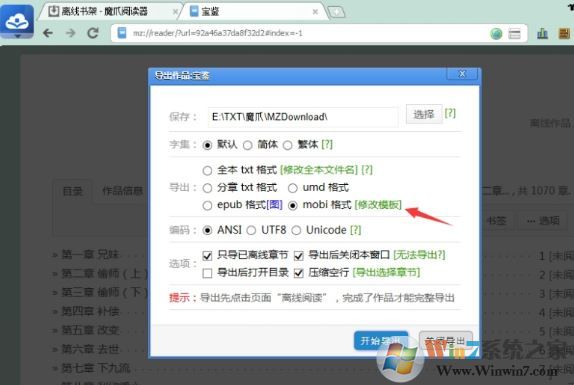
Task: Open the 作品信息 tab in reader window
Action: (x=122, y=191)
